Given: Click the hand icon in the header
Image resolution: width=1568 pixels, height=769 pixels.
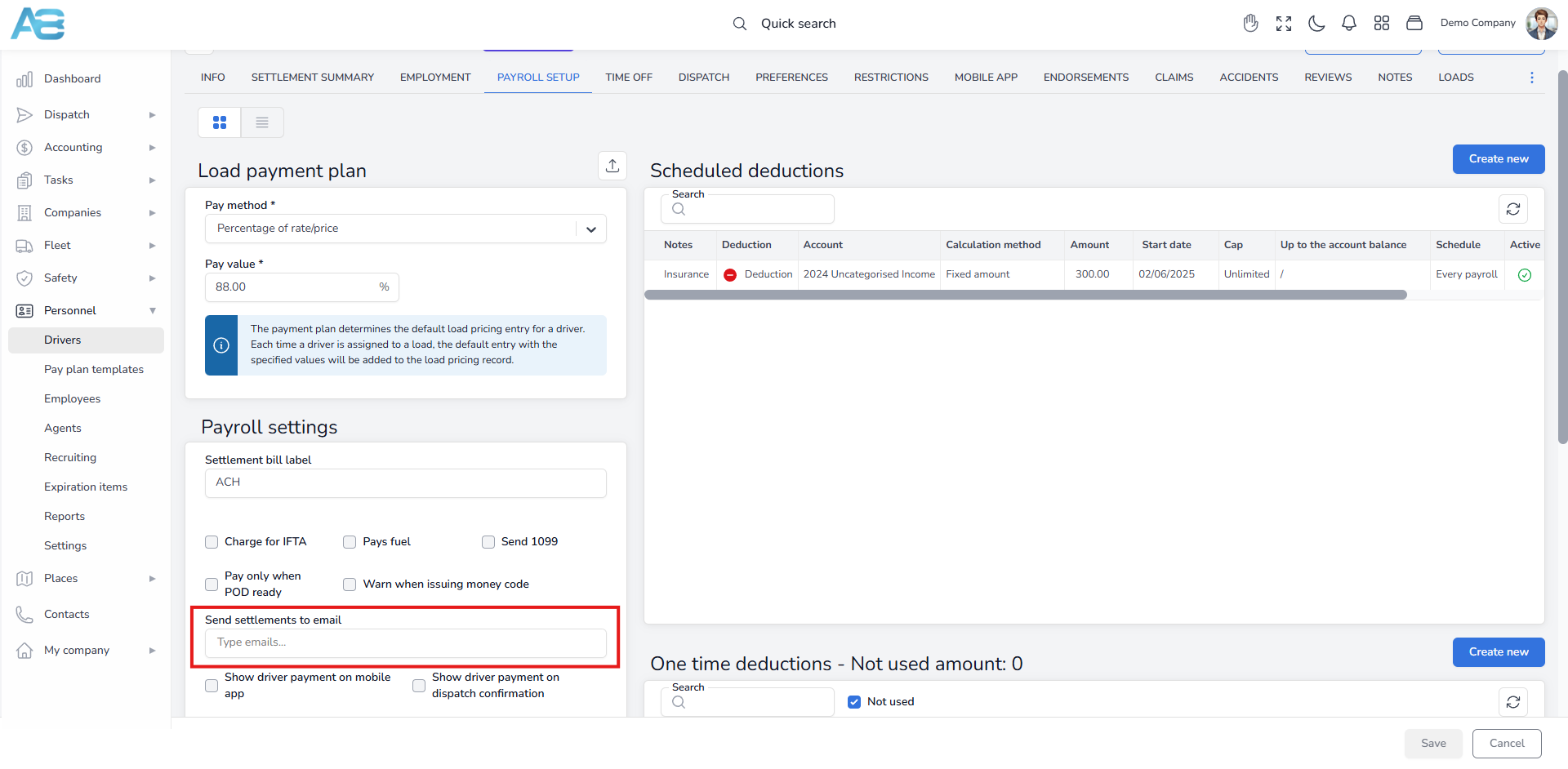Looking at the screenshot, I should 1250,24.
